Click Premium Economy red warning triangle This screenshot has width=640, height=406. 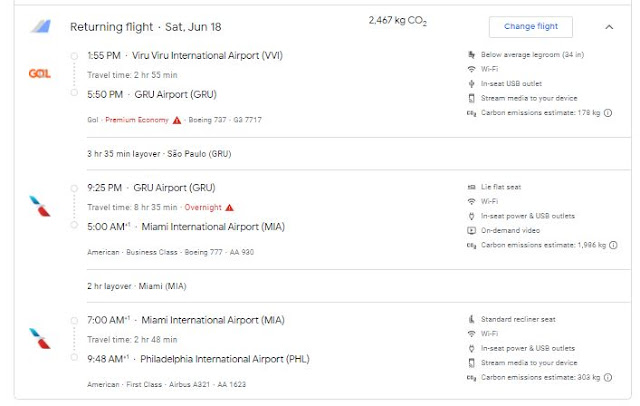[x=177, y=121]
